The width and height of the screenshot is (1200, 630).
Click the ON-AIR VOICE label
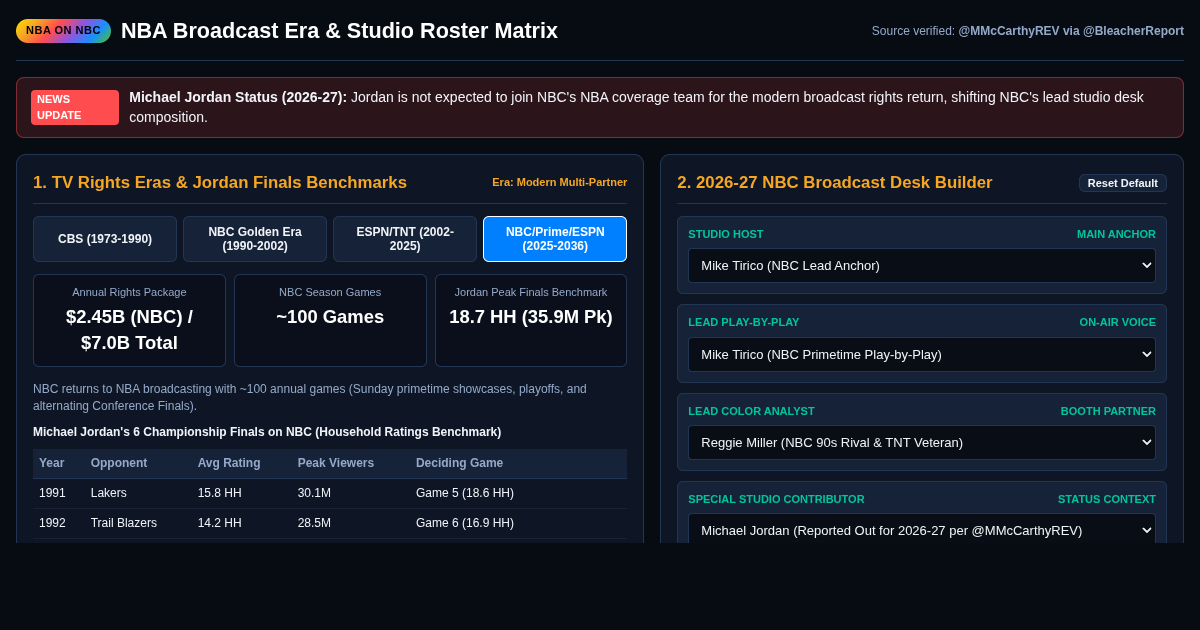click(1118, 322)
